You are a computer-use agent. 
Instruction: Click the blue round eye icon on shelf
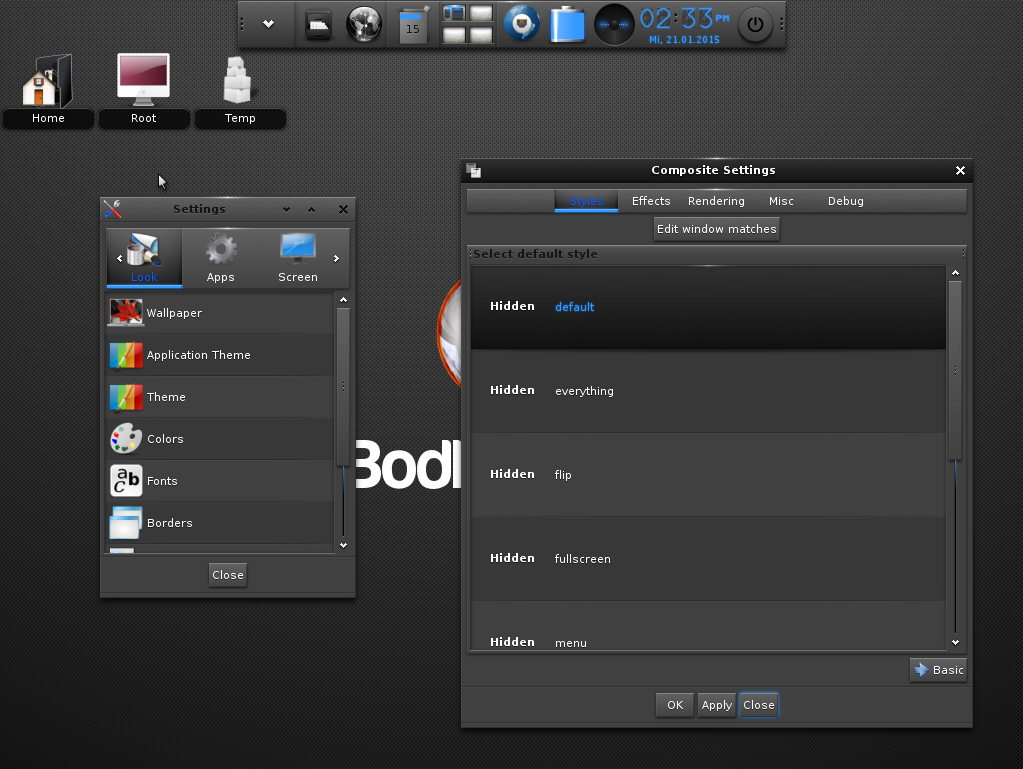coord(521,24)
